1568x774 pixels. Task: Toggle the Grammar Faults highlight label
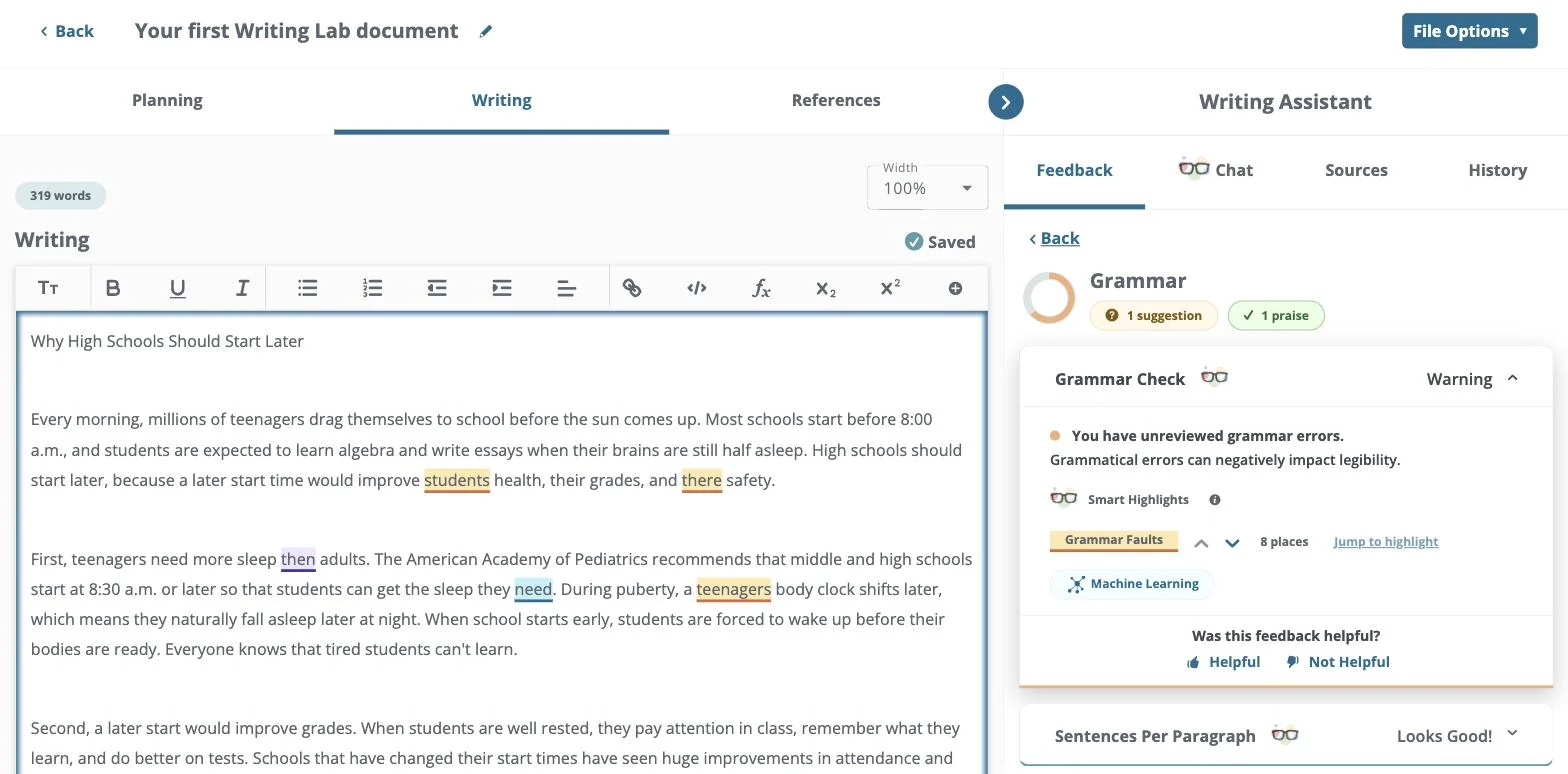tap(1114, 541)
